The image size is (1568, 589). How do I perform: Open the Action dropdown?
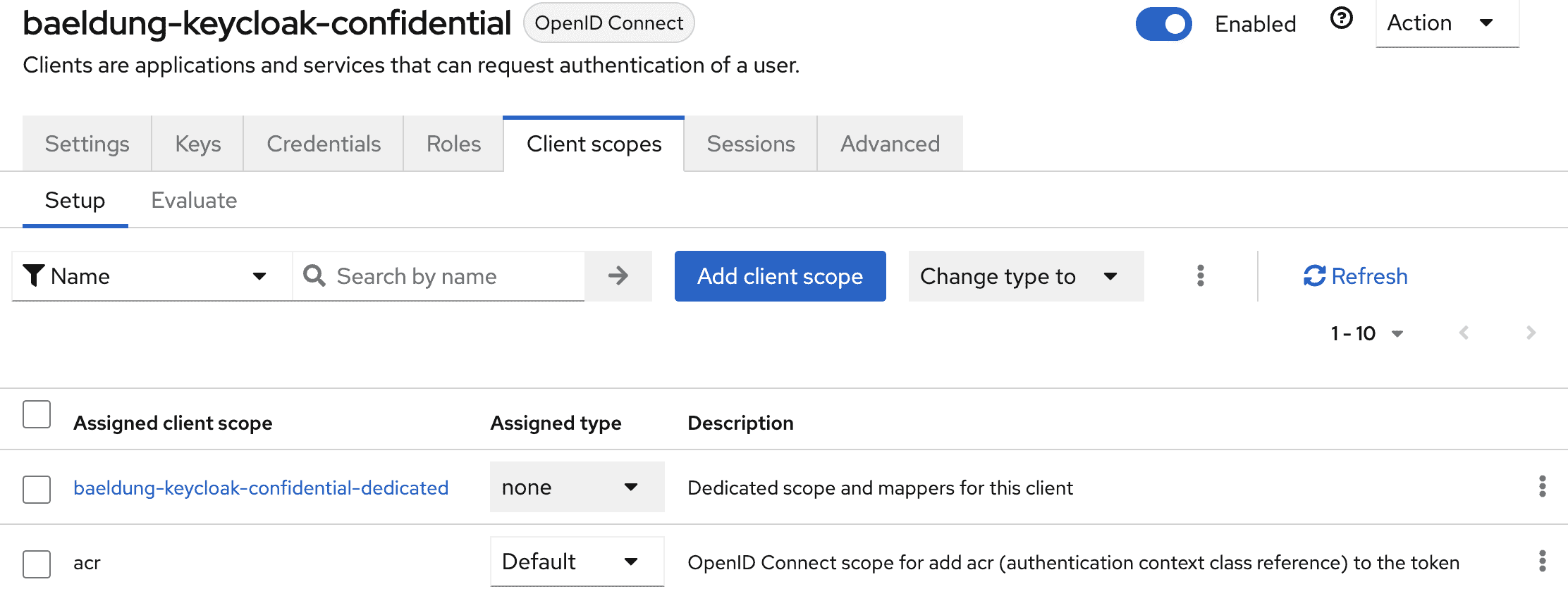coord(1447,23)
